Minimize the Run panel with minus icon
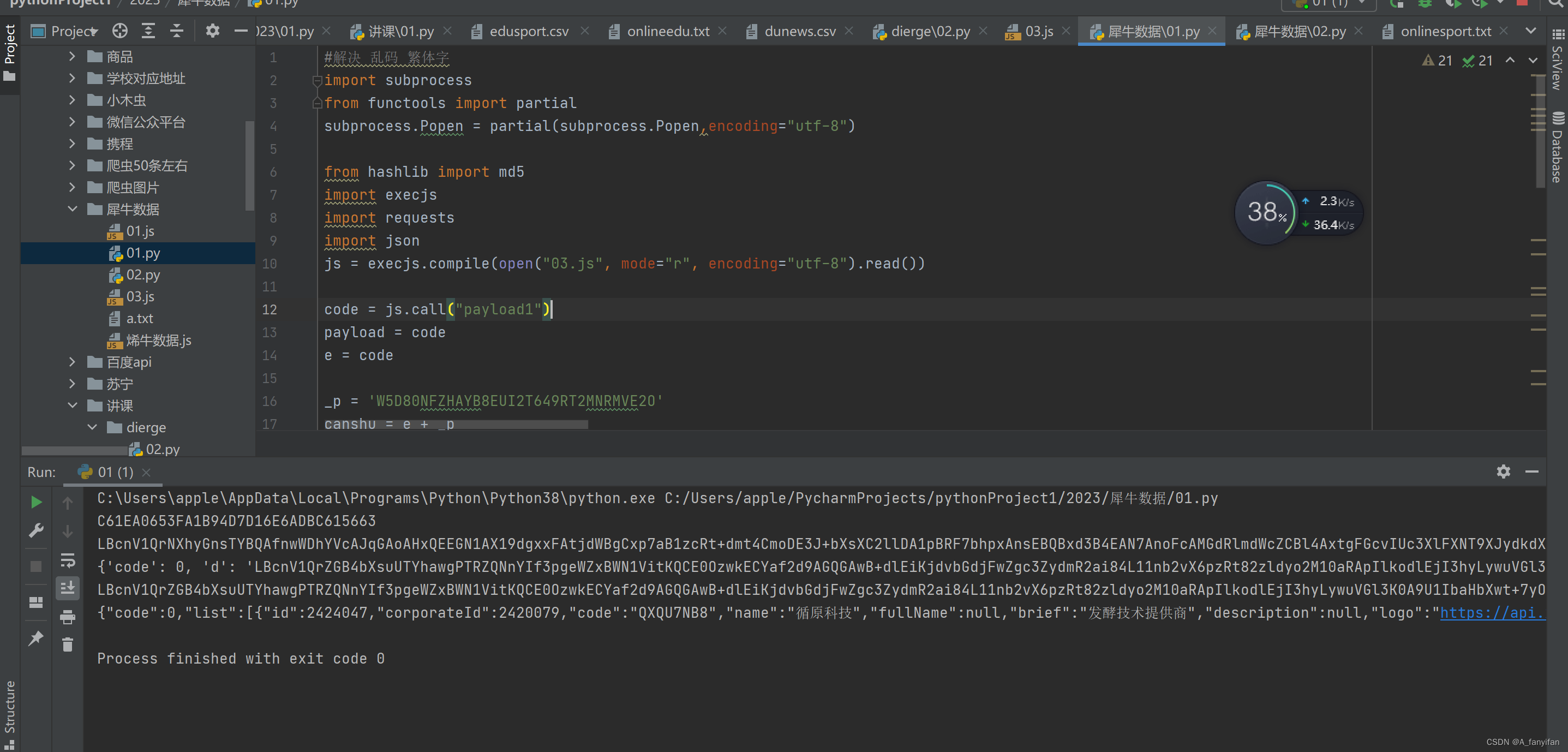The height and width of the screenshot is (752, 1568). click(x=1531, y=472)
